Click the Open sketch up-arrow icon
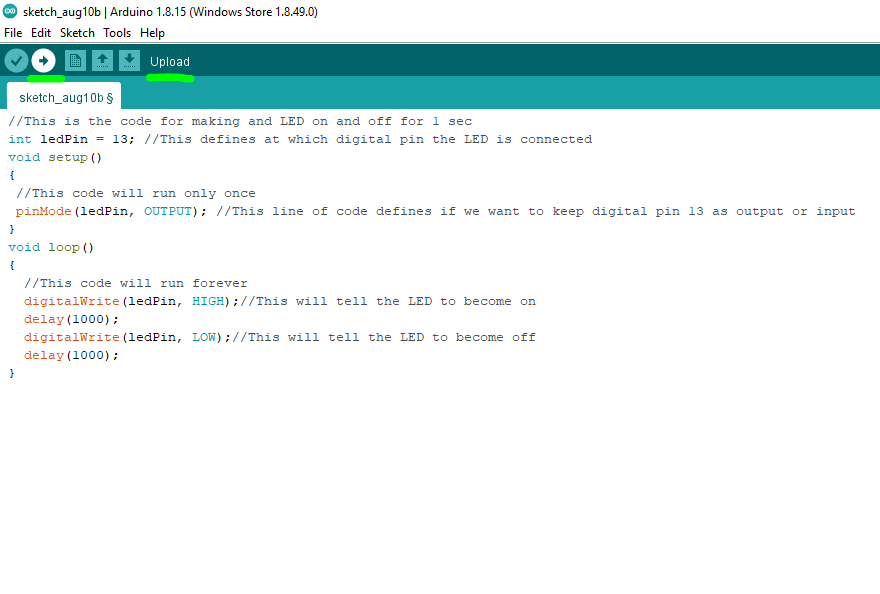 [x=102, y=61]
